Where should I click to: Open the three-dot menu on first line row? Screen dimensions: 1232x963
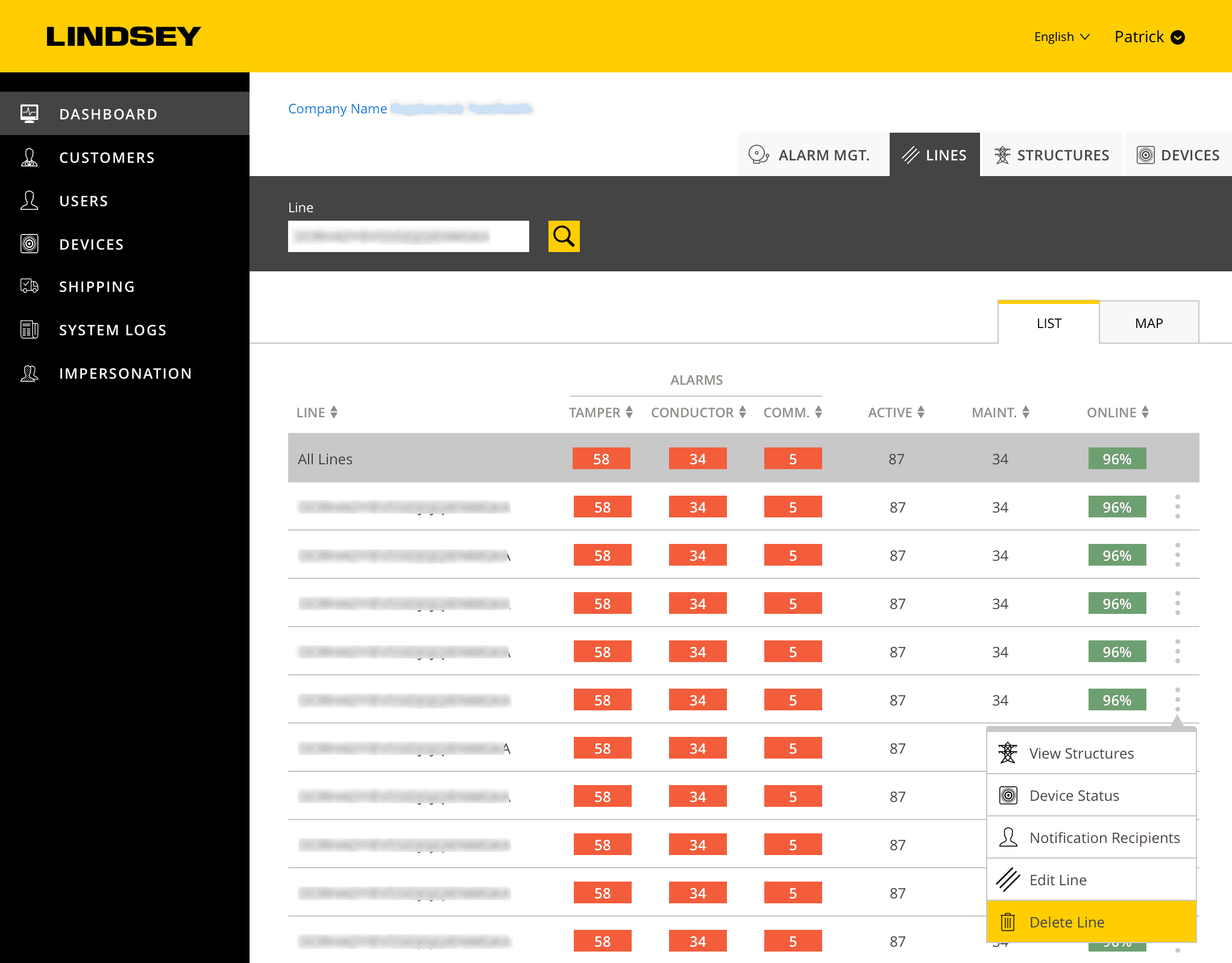pos(1177,507)
